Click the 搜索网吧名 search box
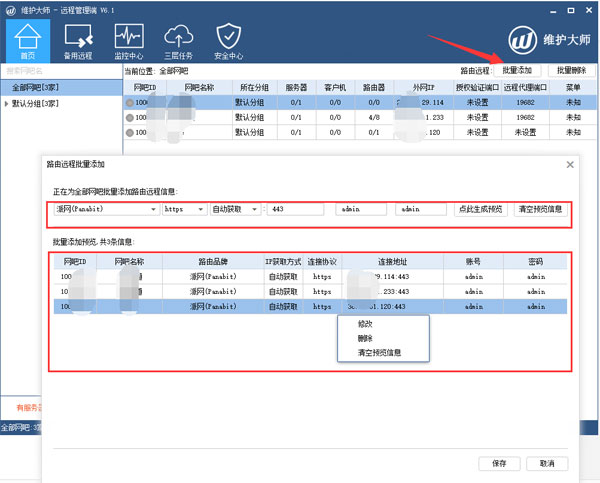 [61, 71]
